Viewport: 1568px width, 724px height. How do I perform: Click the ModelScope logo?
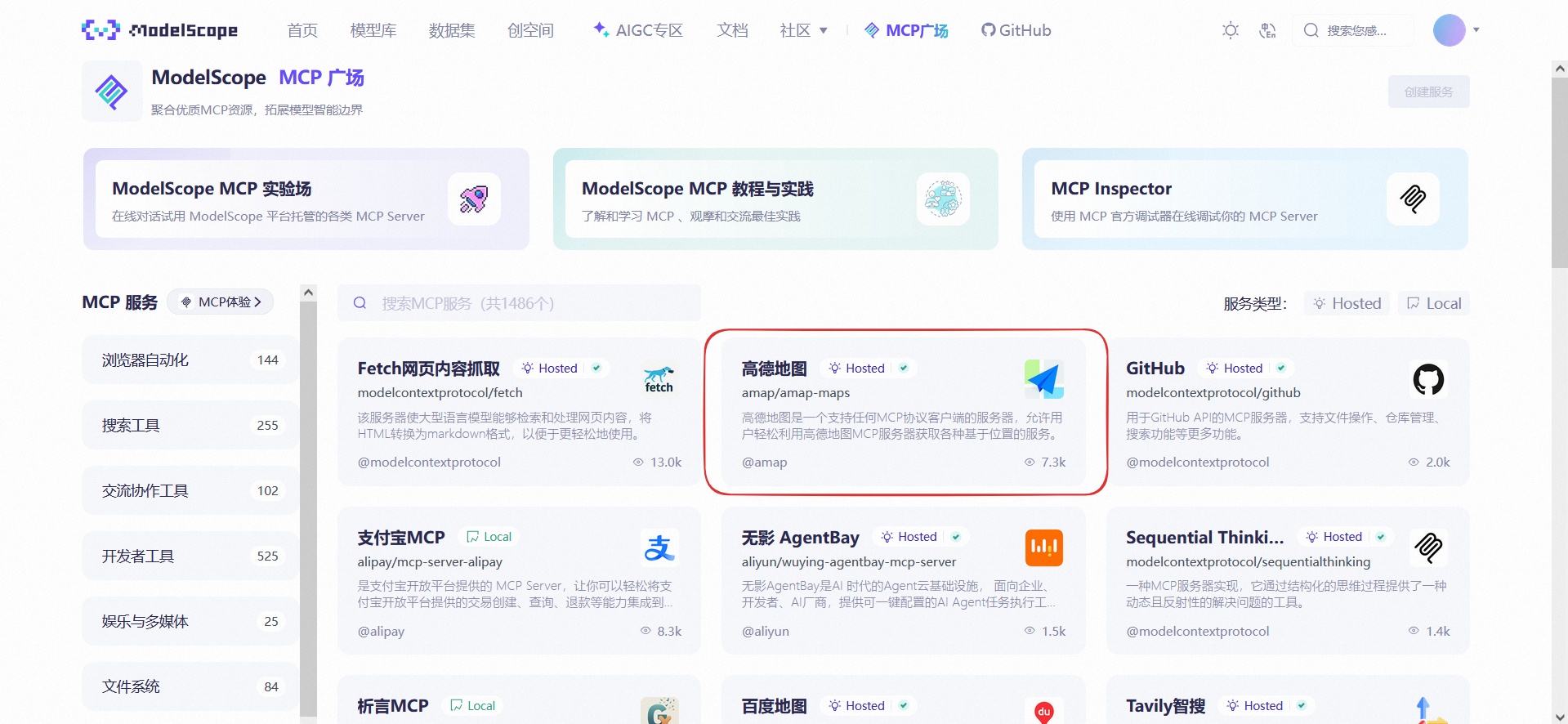tap(160, 30)
